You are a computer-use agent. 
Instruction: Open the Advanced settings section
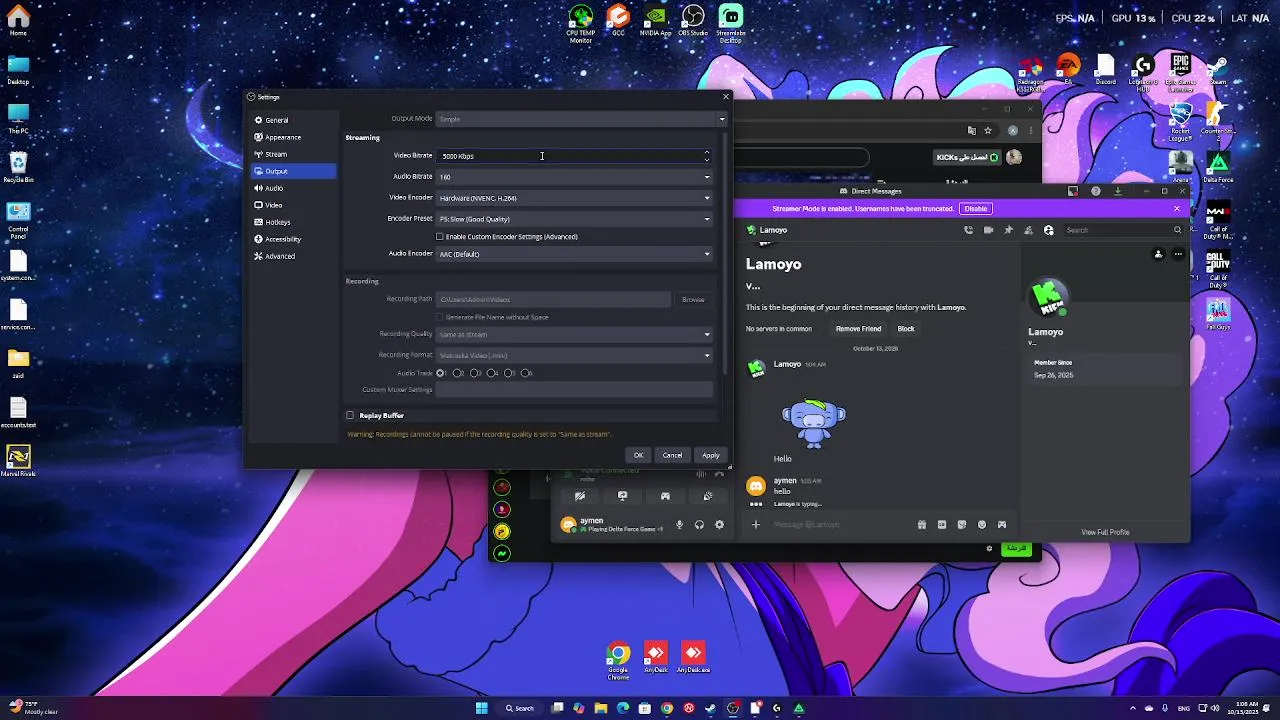click(293, 256)
